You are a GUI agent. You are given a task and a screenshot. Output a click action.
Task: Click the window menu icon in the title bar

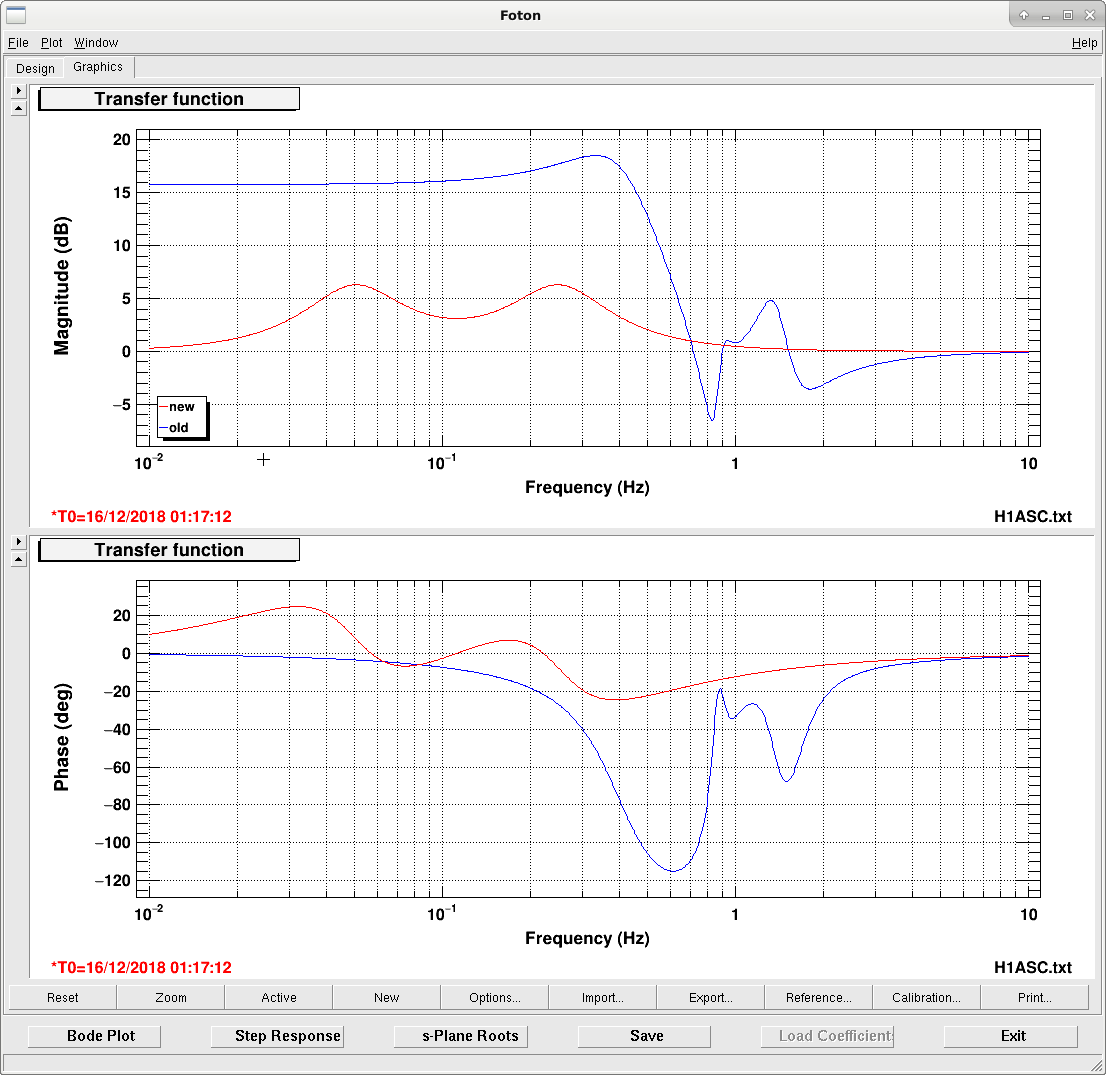[16, 15]
